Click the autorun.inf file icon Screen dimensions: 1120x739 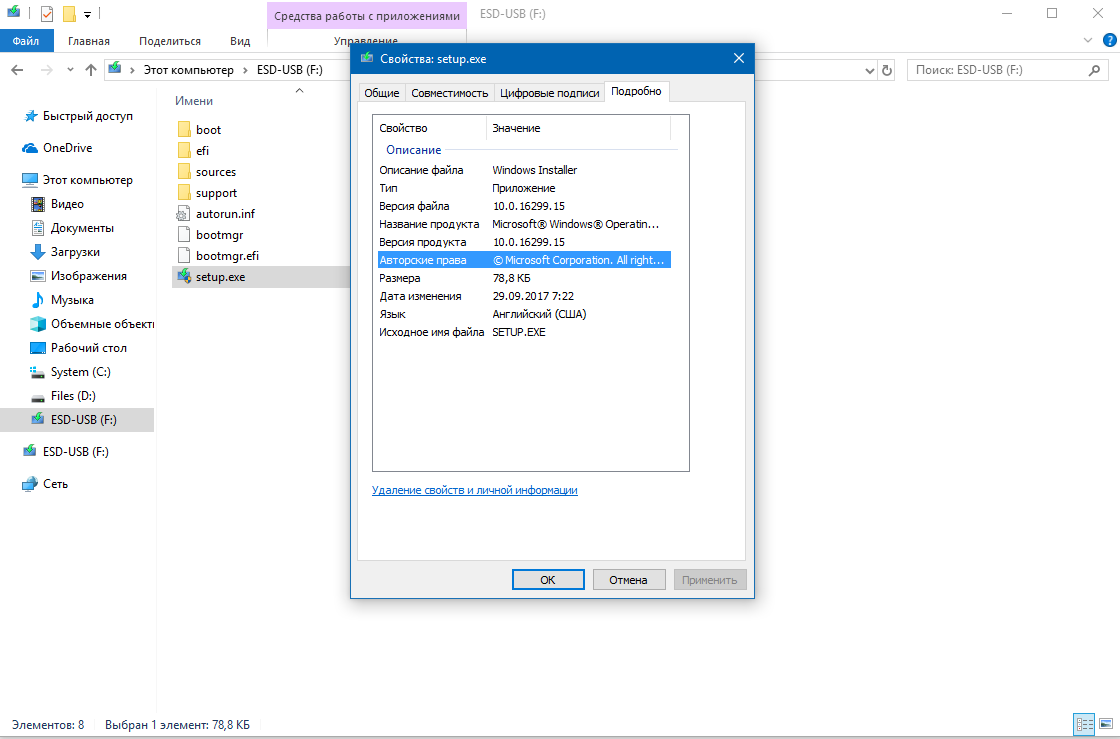(x=184, y=213)
